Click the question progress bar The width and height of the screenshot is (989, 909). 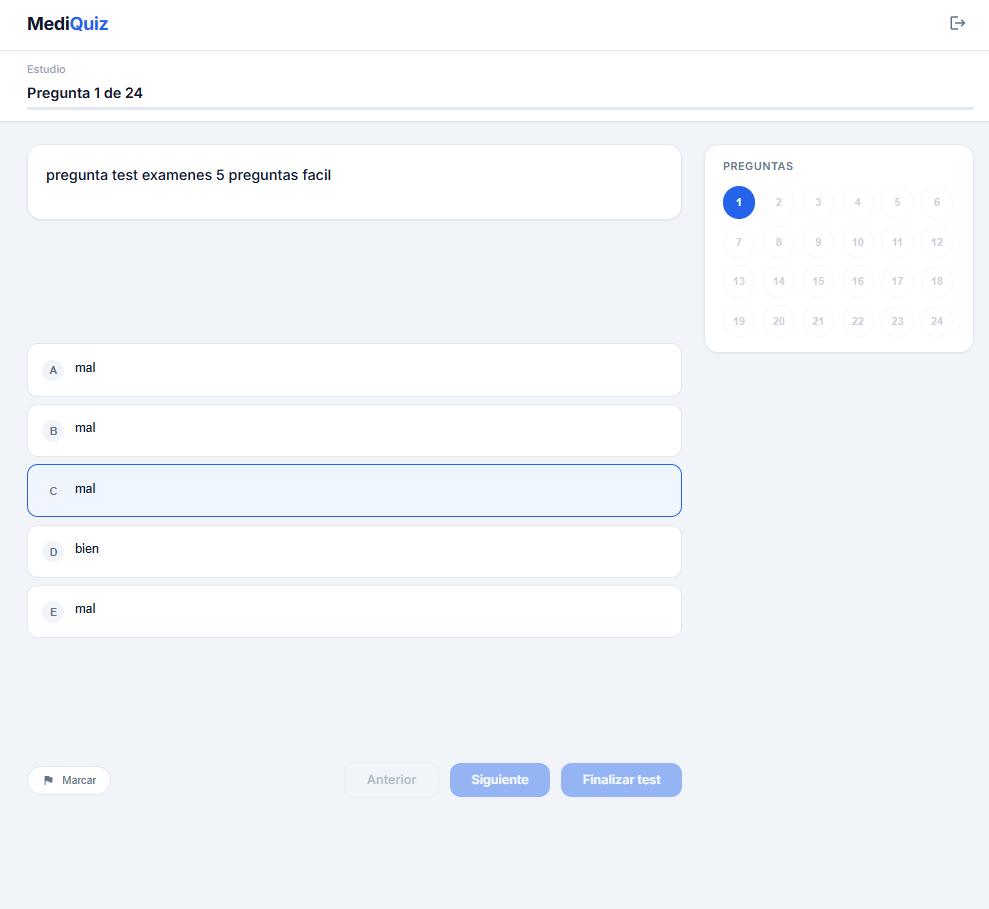click(x=500, y=107)
